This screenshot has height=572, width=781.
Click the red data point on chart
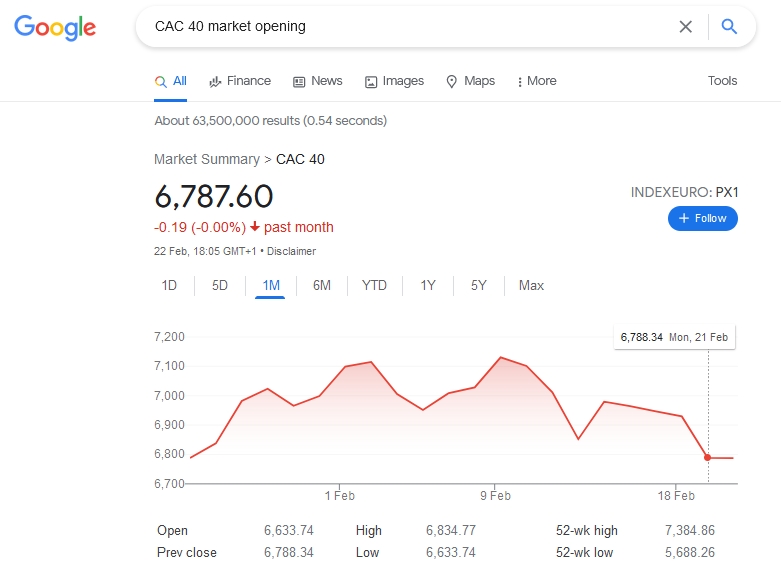tap(708, 458)
